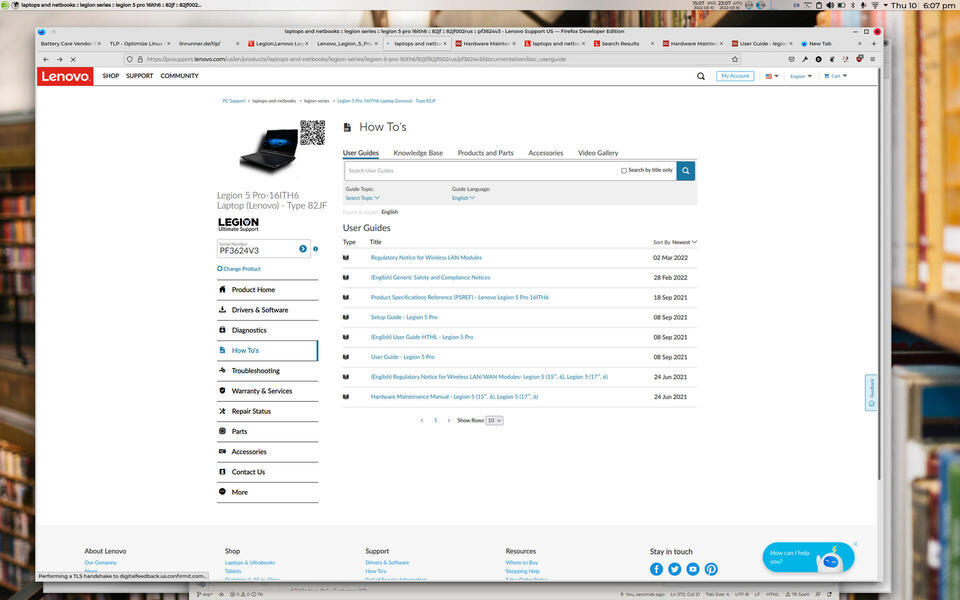Click the book icon beside Setup Guide row
The width and height of the screenshot is (960, 600).
(x=346, y=317)
